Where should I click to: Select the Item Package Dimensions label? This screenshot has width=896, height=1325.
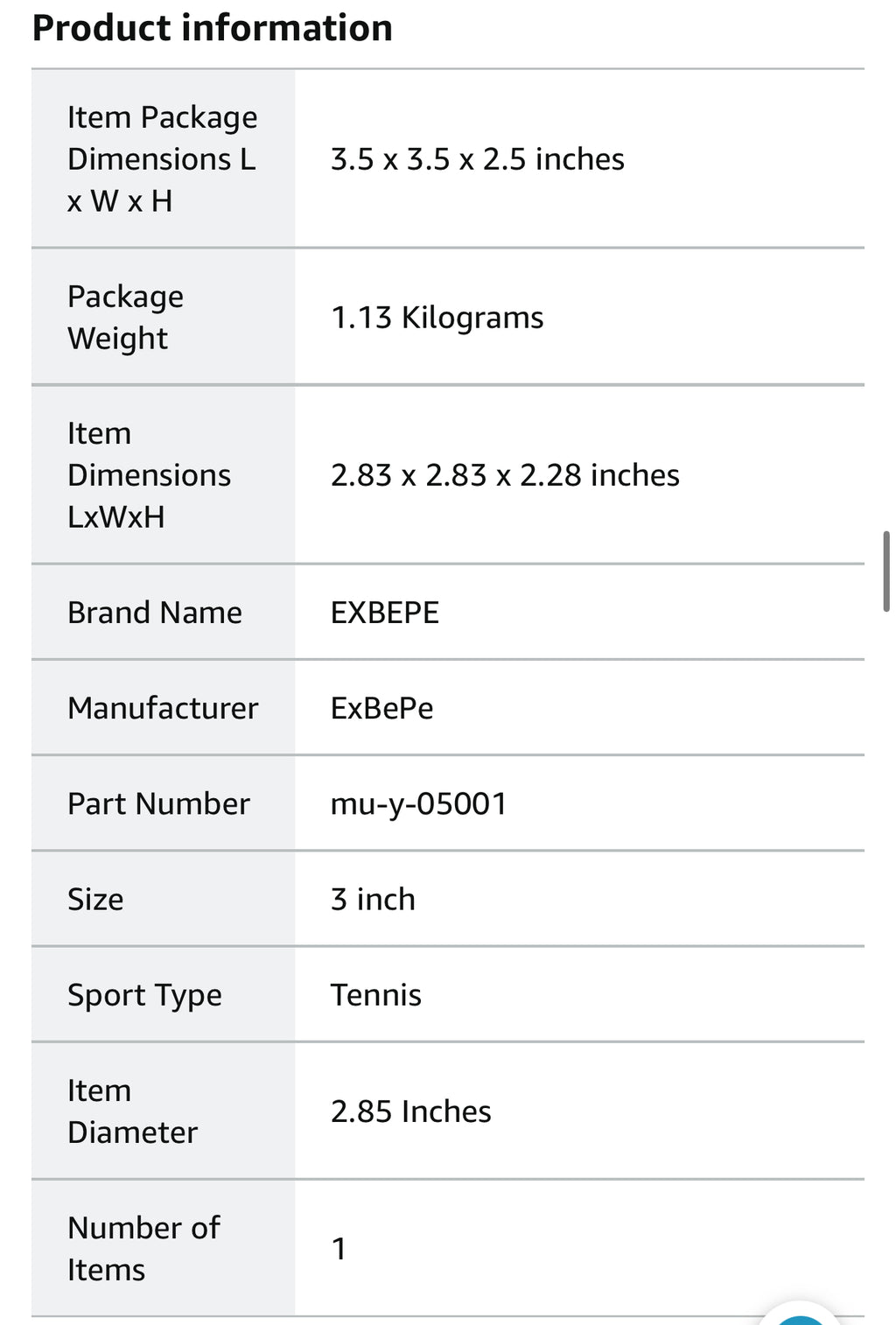click(163, 159)
